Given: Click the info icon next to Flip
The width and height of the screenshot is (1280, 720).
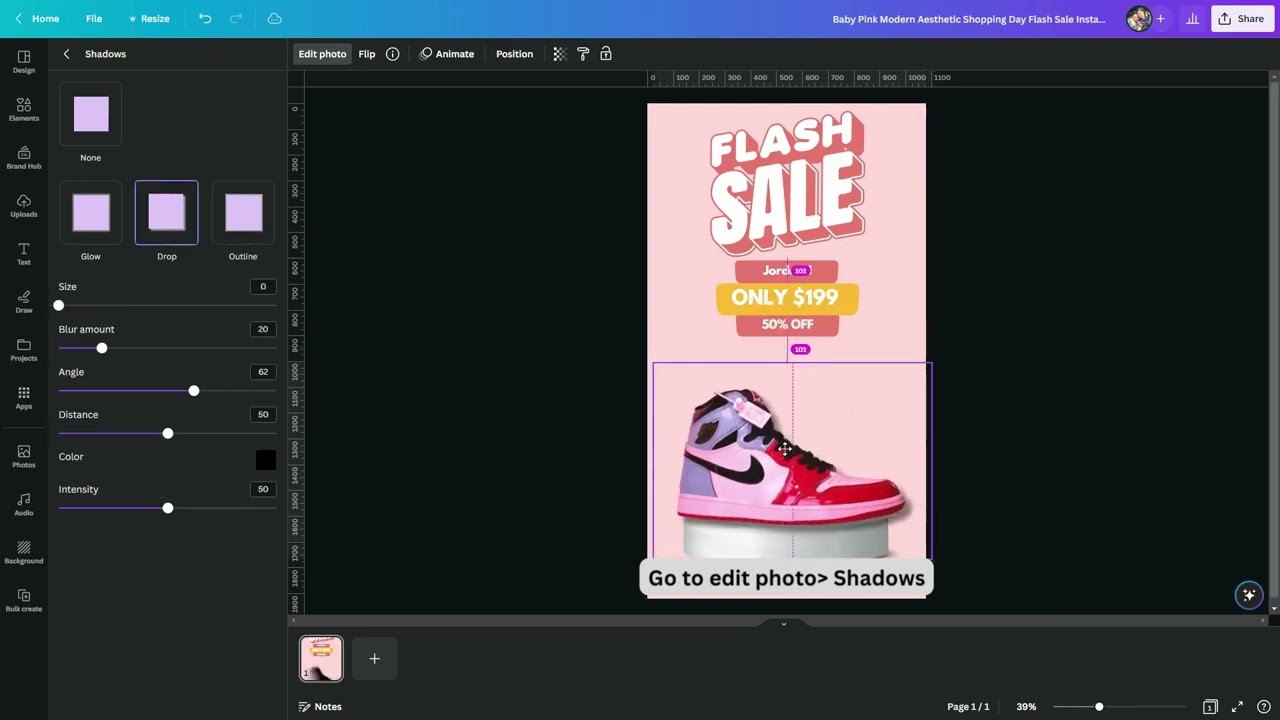Looking at the screenshot, I should click(x=392, y=54).
